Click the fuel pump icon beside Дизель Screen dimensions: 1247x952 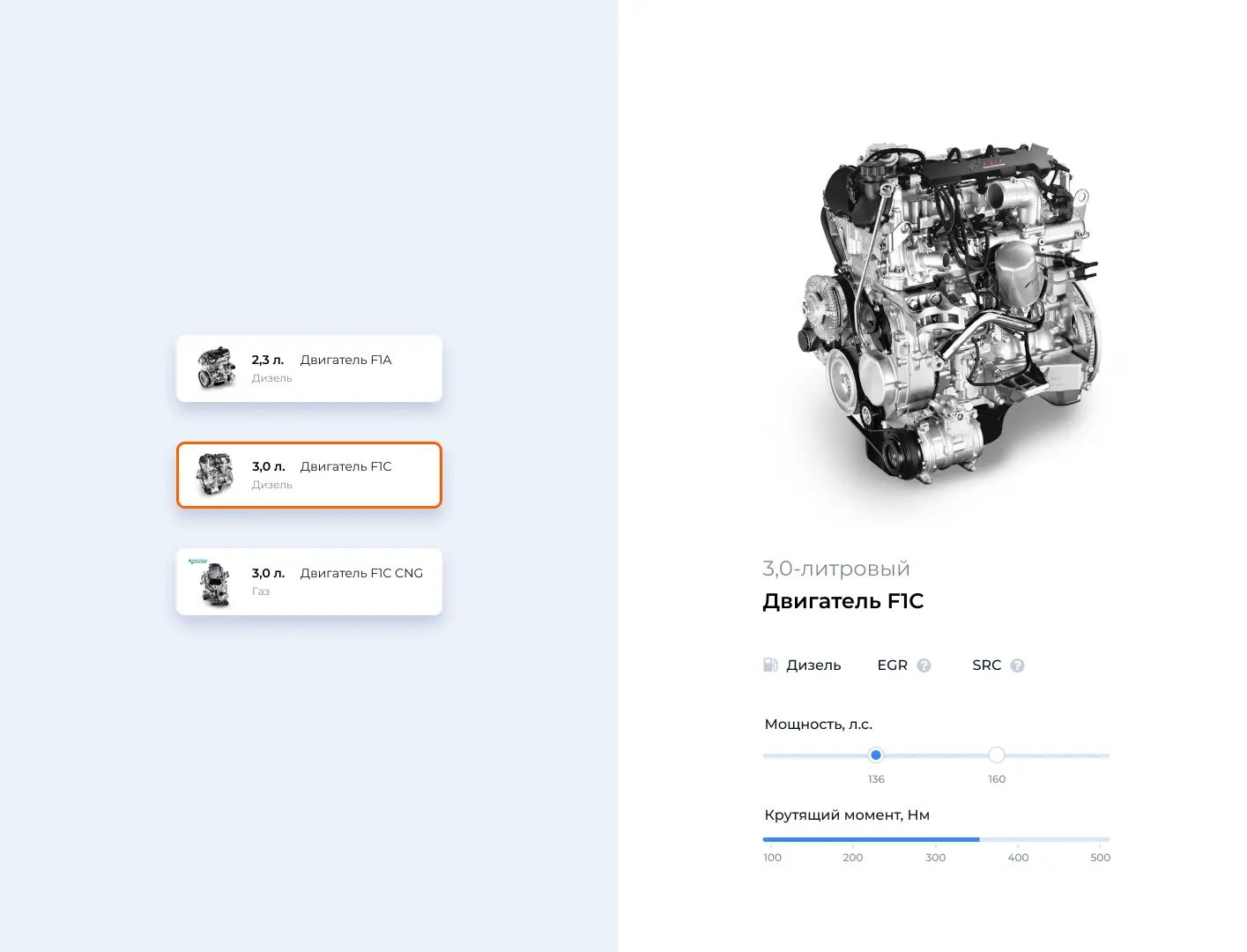770,665
